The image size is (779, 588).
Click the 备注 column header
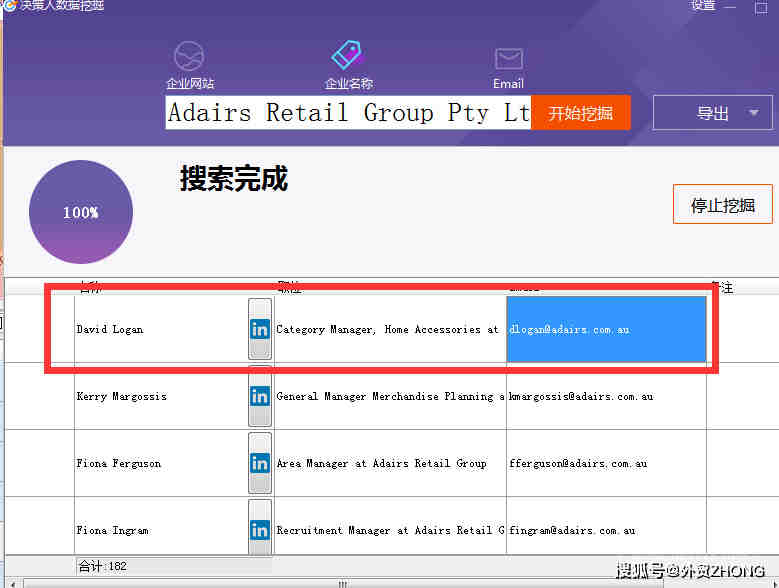(720, 287)
